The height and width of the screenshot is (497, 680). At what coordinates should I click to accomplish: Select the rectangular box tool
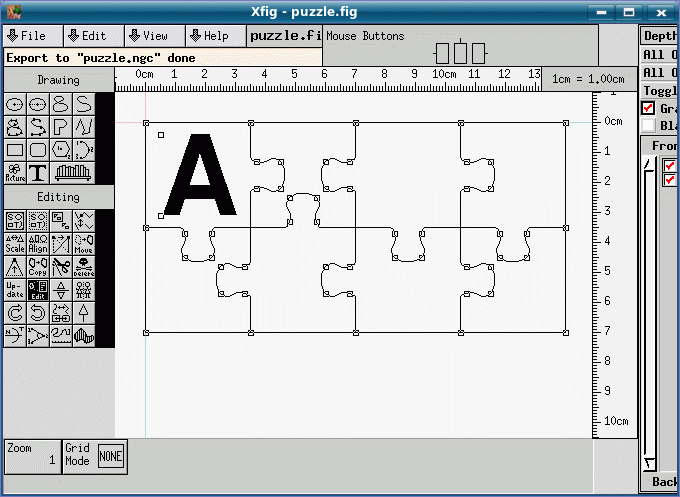[x=15, y=150]
